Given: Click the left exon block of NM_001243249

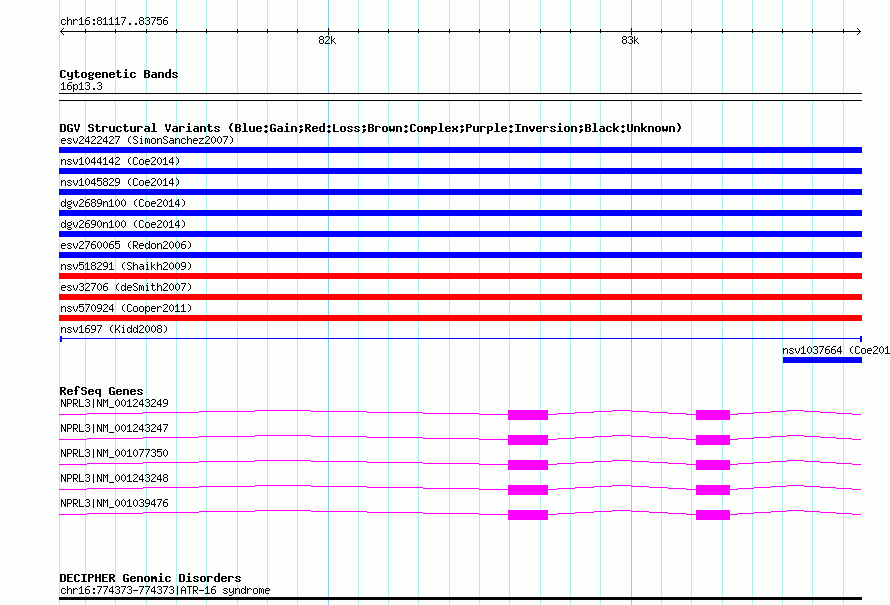Looking at the screenshot, I should tap(528, 415).
